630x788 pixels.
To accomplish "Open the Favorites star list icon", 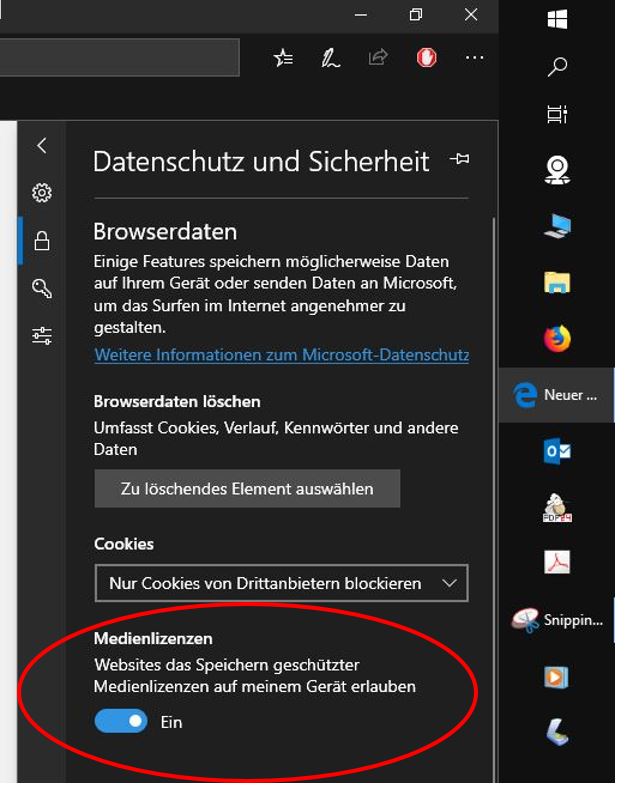I will point(284,58).
